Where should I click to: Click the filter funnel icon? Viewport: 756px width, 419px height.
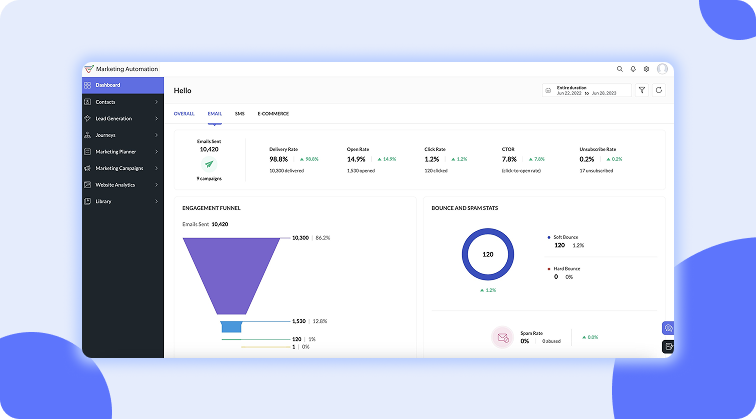tap(642, 90)
